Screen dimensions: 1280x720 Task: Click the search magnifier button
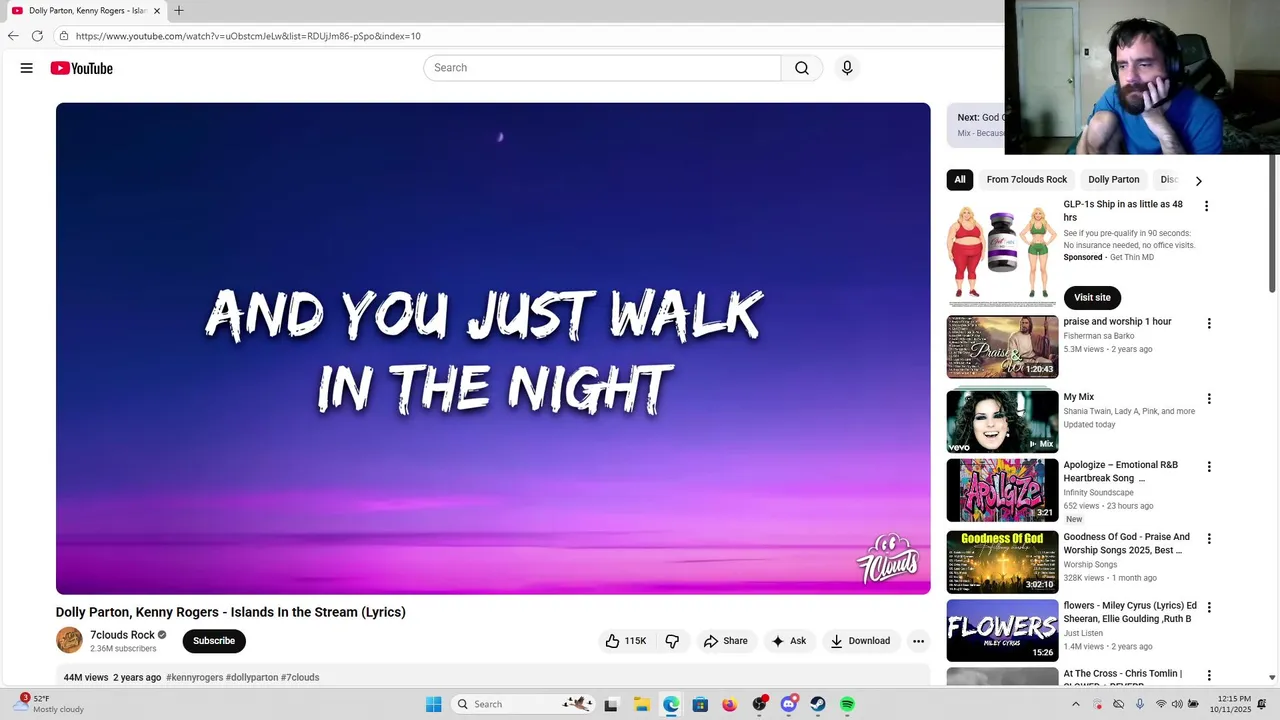point(802,68)
